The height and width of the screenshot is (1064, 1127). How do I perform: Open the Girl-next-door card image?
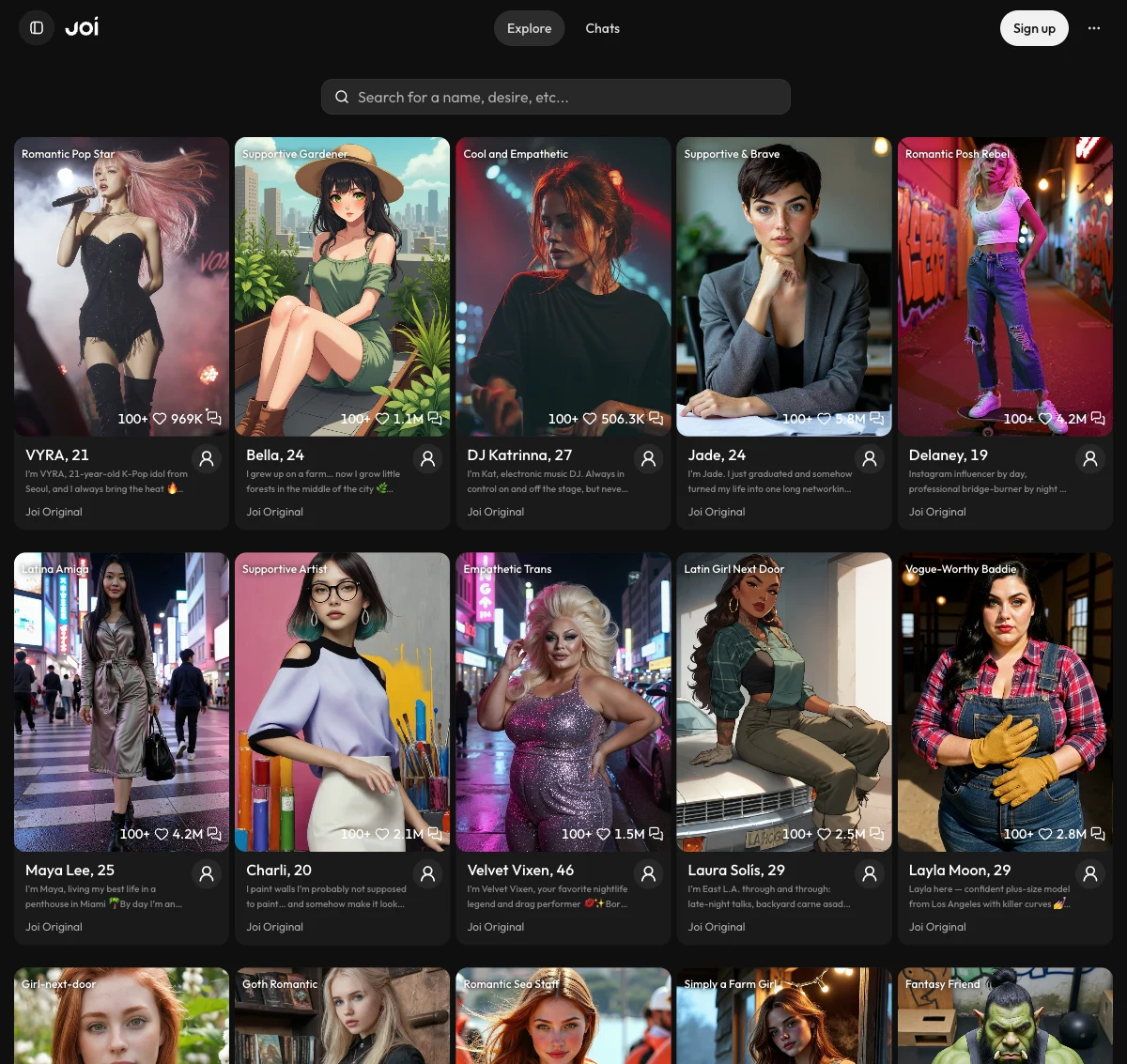[121, 1016]
